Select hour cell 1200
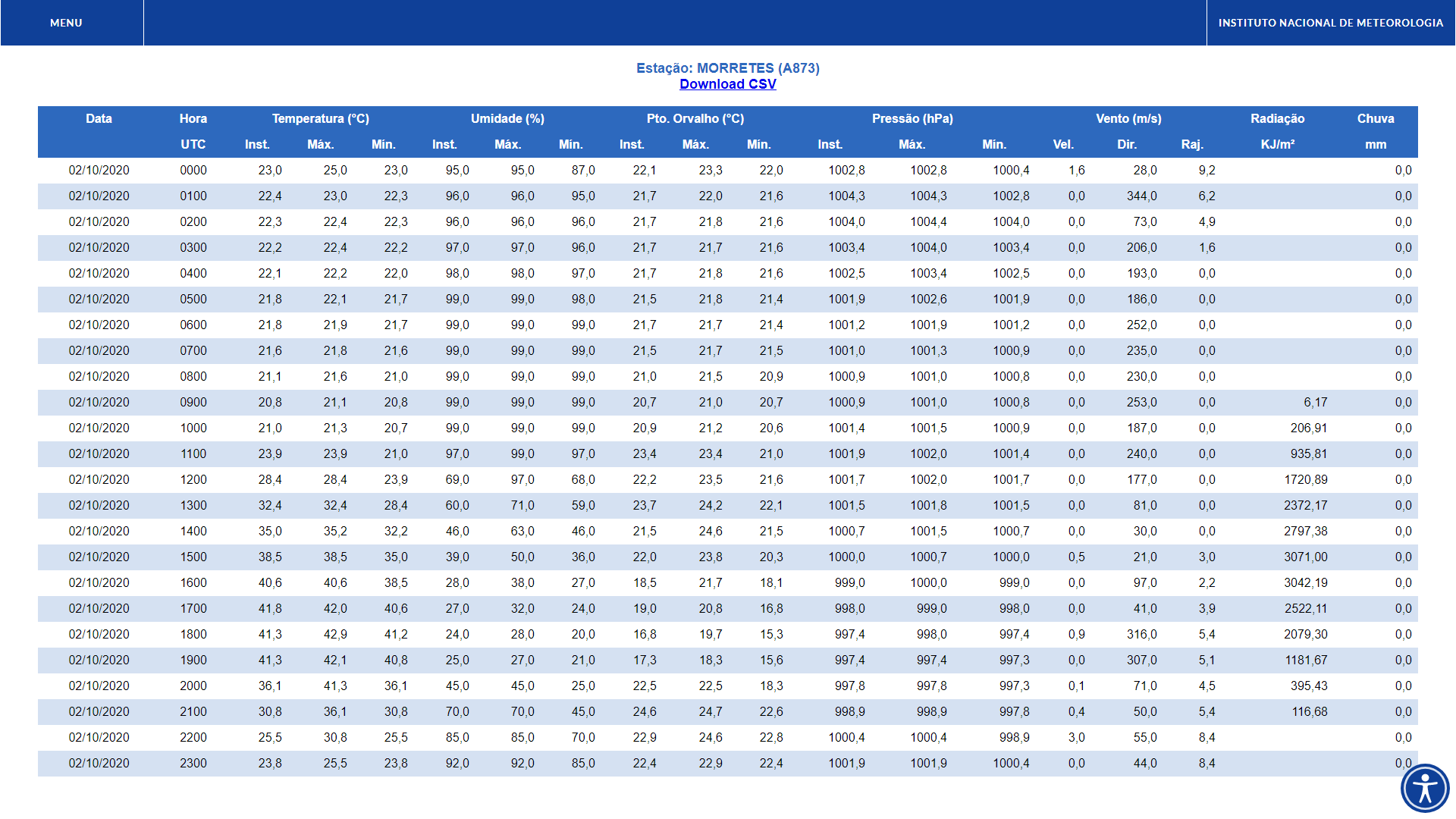This screenshot has height=819, width=1456. pyautogui.click(x=193, y=479)
